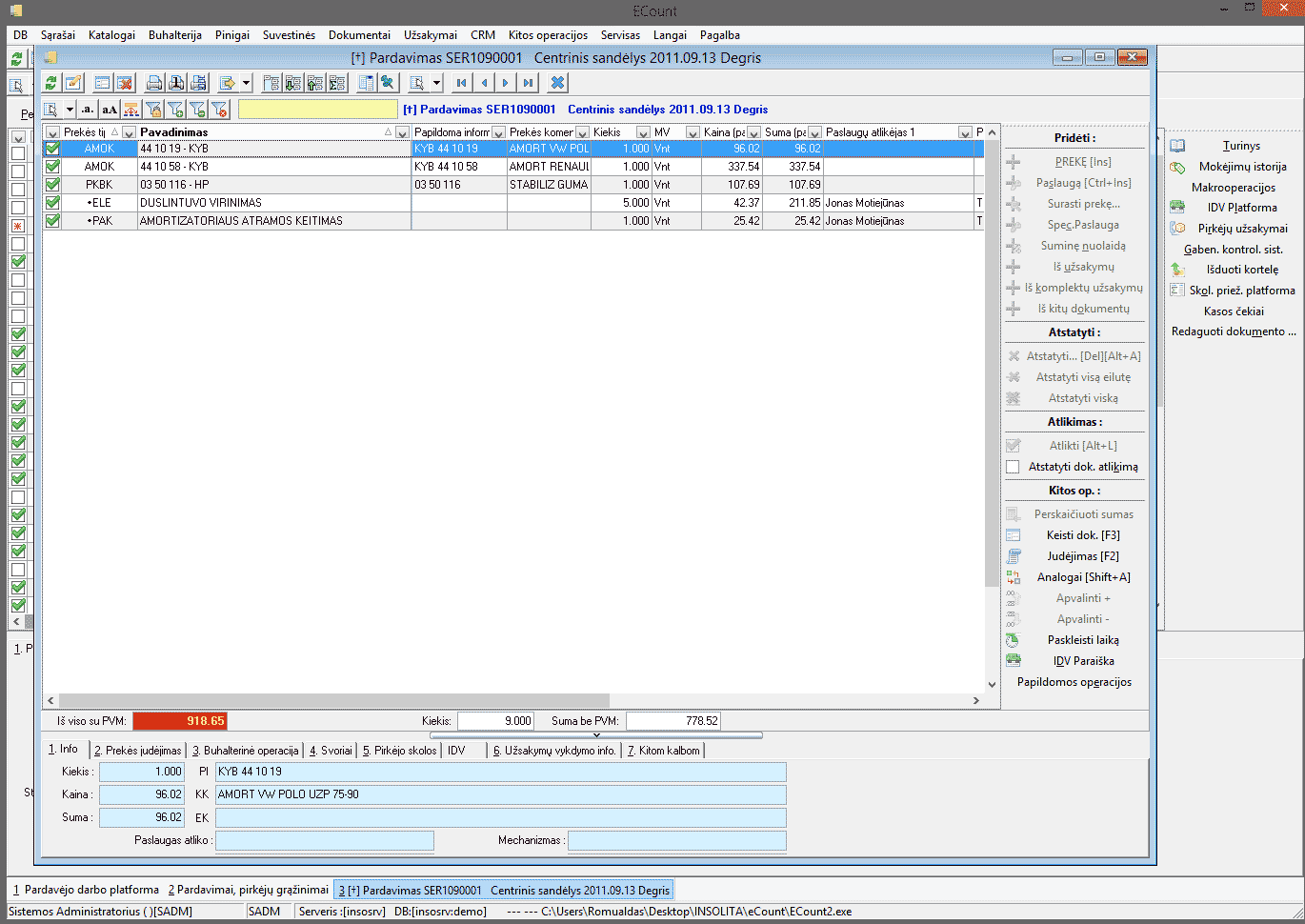Click the yellow search input field
1305x924 pixels.
point(317,110)
